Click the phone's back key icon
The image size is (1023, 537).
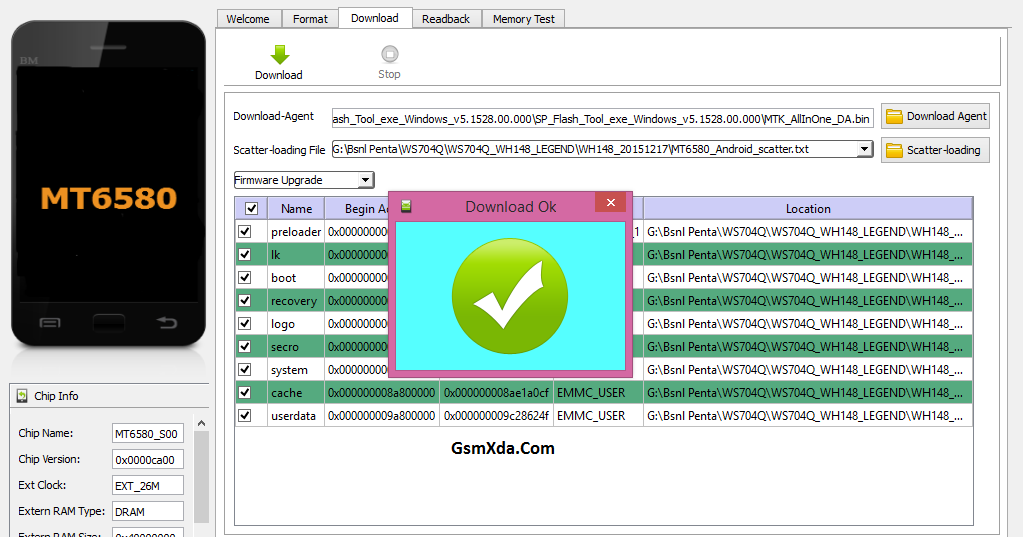point(167,322)
